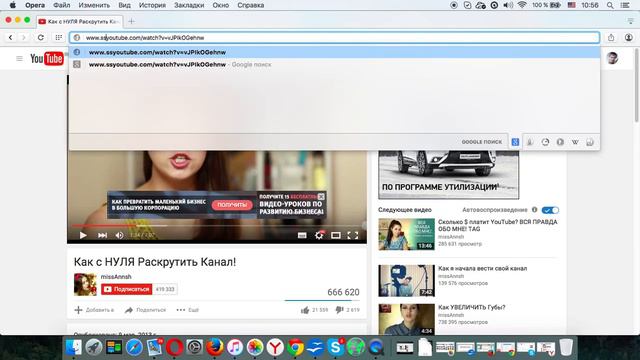The image size is (640, 360).
Task: Mute the video player volume
Action: pos(119,235)
